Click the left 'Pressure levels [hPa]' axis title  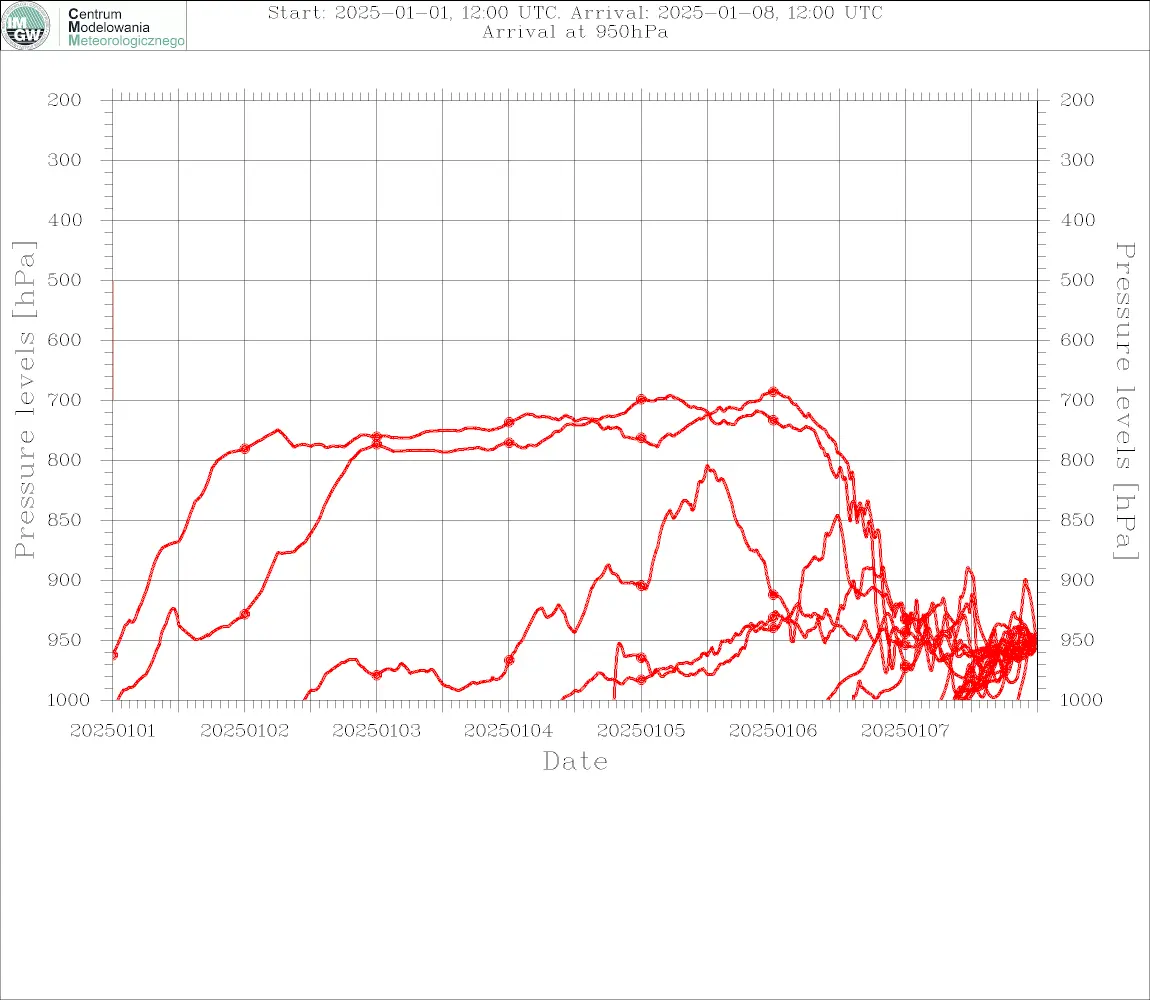click(23, 400)
